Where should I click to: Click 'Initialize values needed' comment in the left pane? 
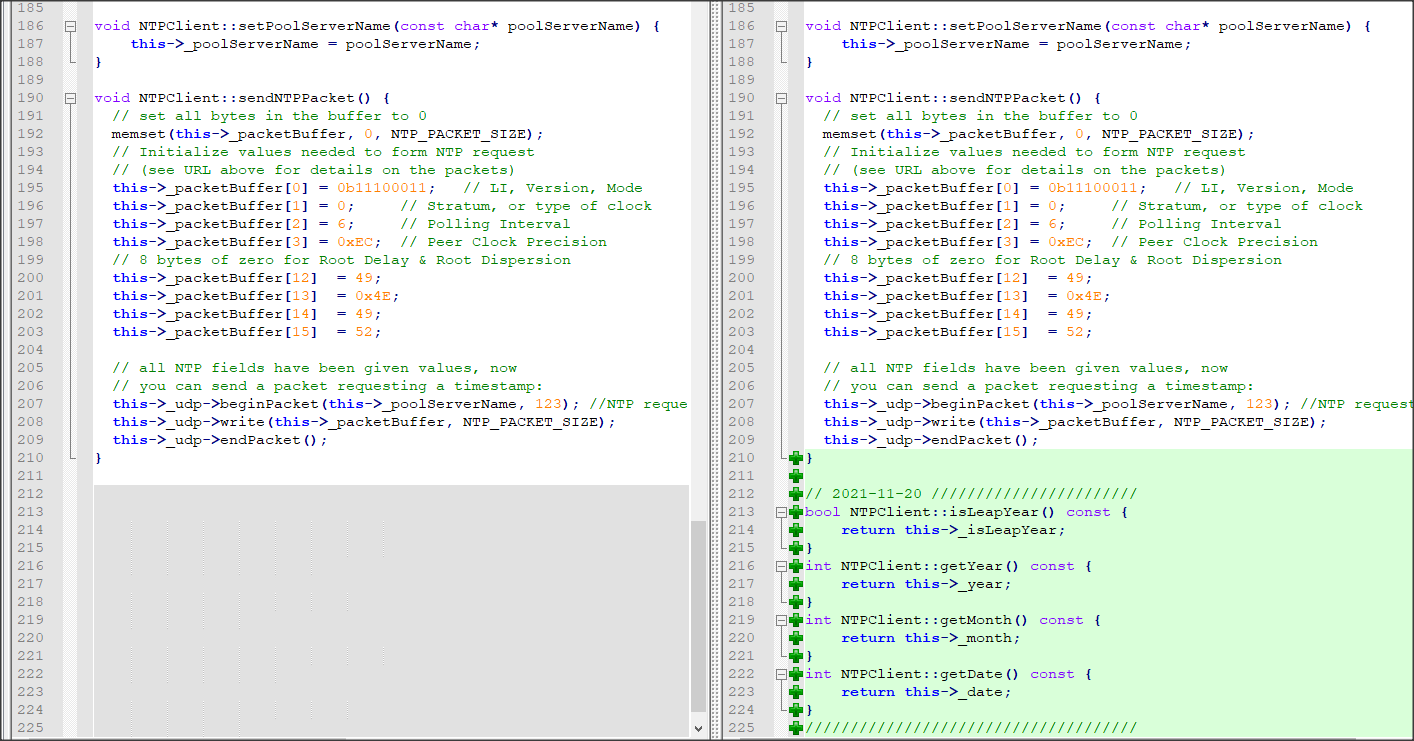(x=323, y=152)
